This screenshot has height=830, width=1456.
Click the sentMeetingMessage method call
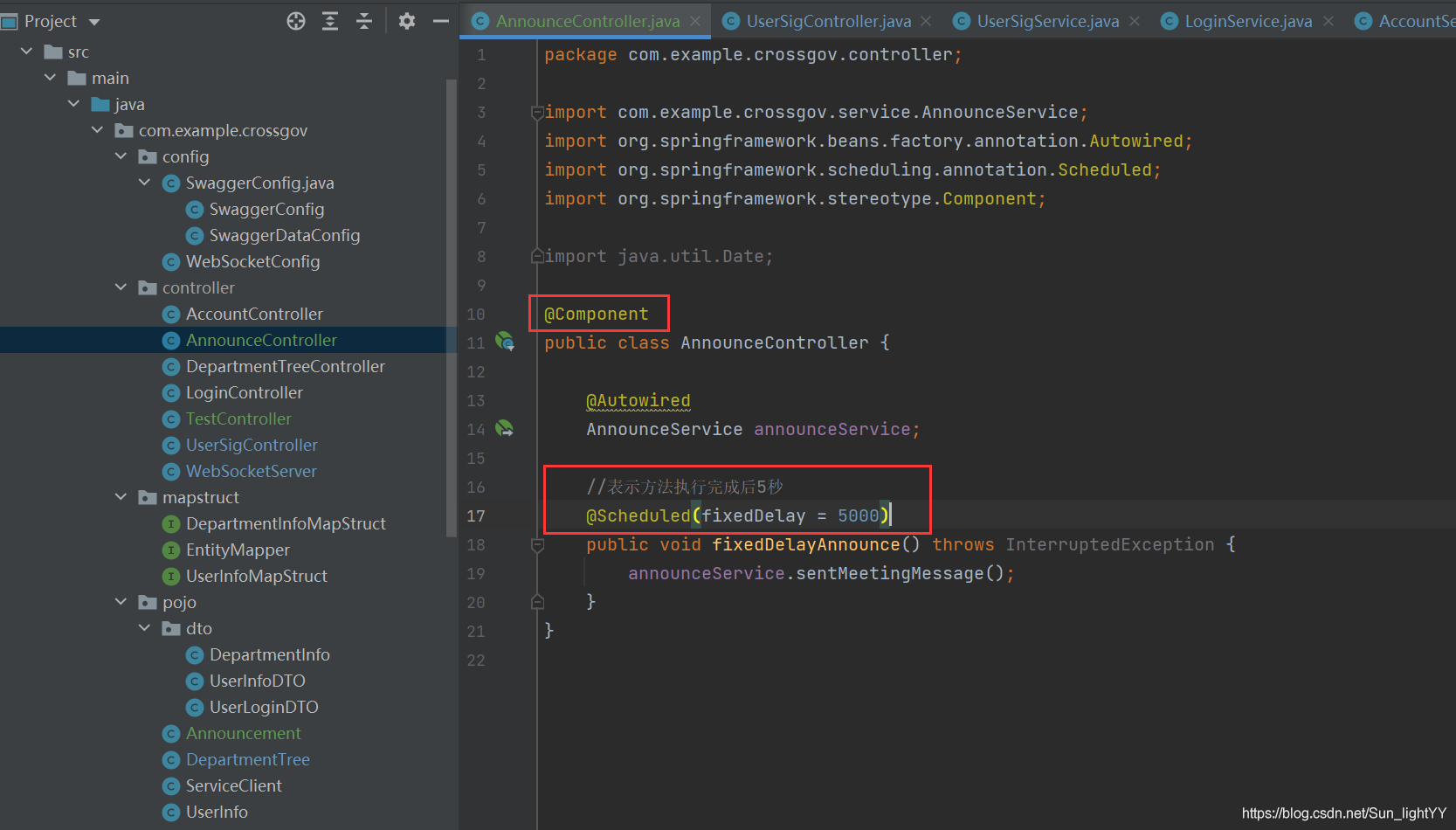click(889, 573)
